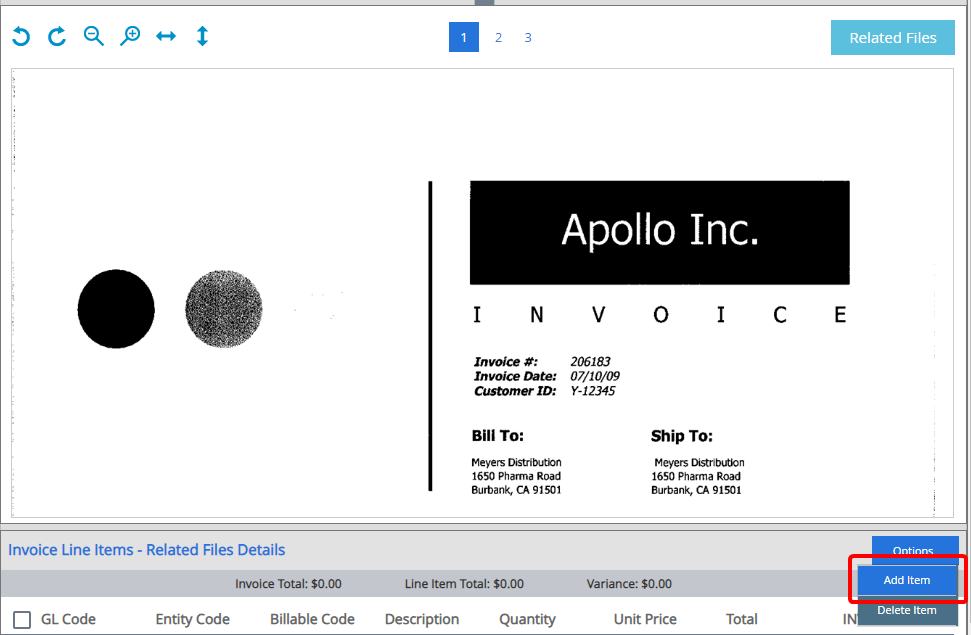Rotate the invoice counterclockwise

click(21, 37)
